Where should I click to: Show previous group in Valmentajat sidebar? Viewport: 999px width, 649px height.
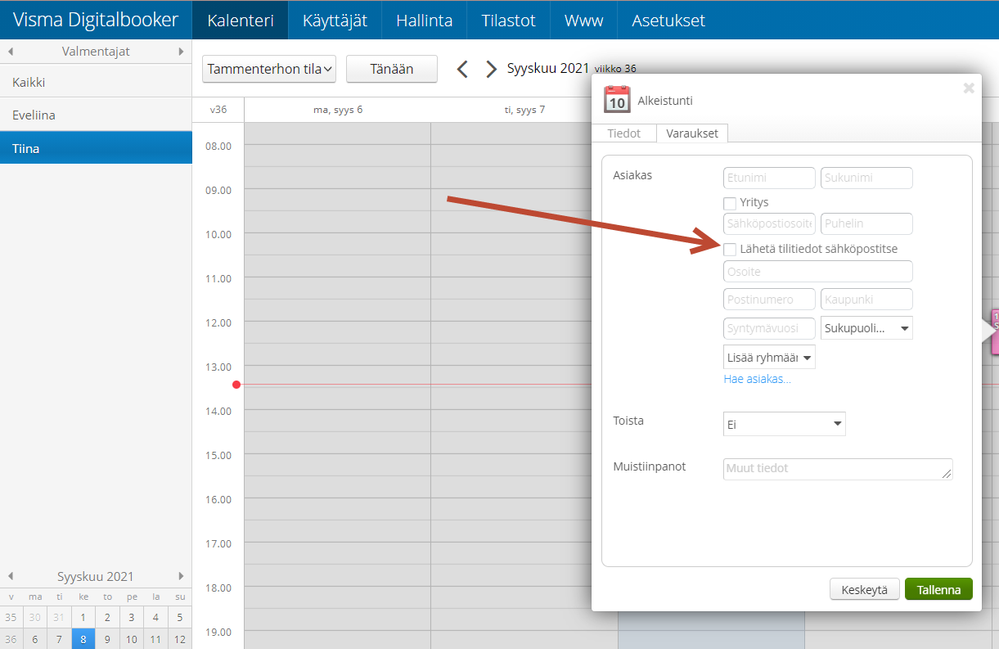click(11, 52)
